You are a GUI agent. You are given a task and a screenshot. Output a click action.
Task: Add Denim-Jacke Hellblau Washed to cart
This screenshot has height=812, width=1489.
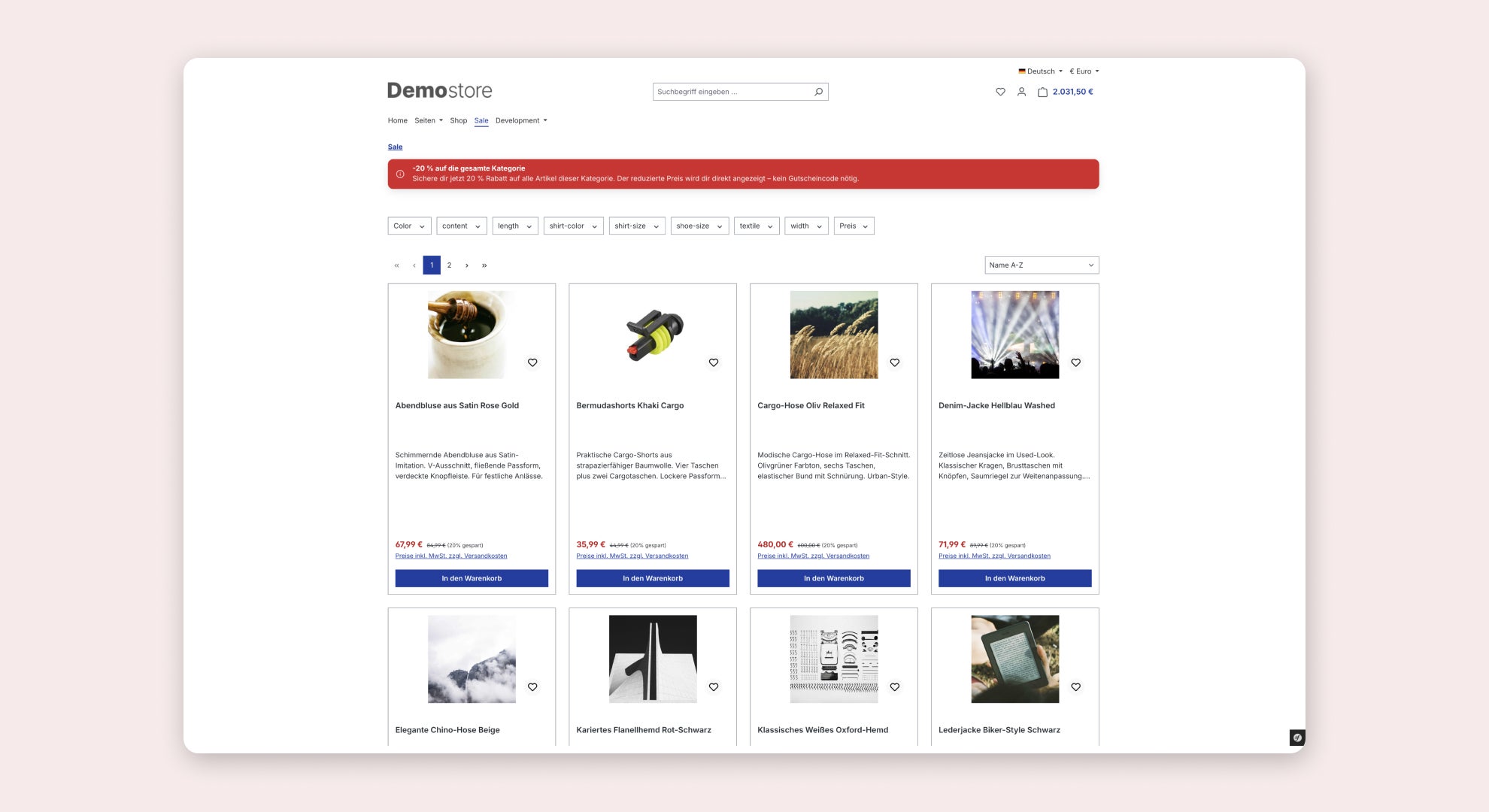click(1015, 578)
